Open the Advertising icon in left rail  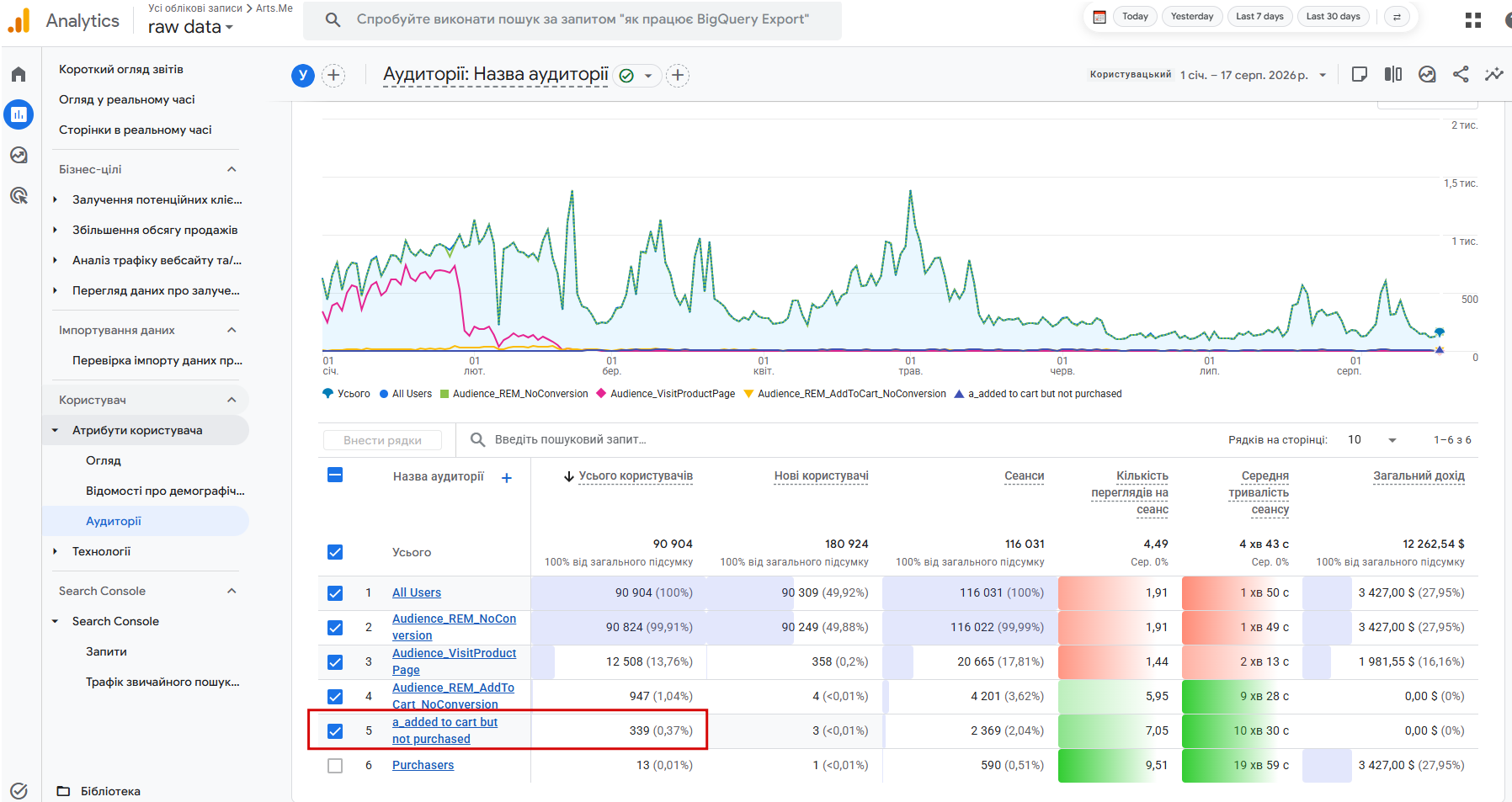click(19, 195)
